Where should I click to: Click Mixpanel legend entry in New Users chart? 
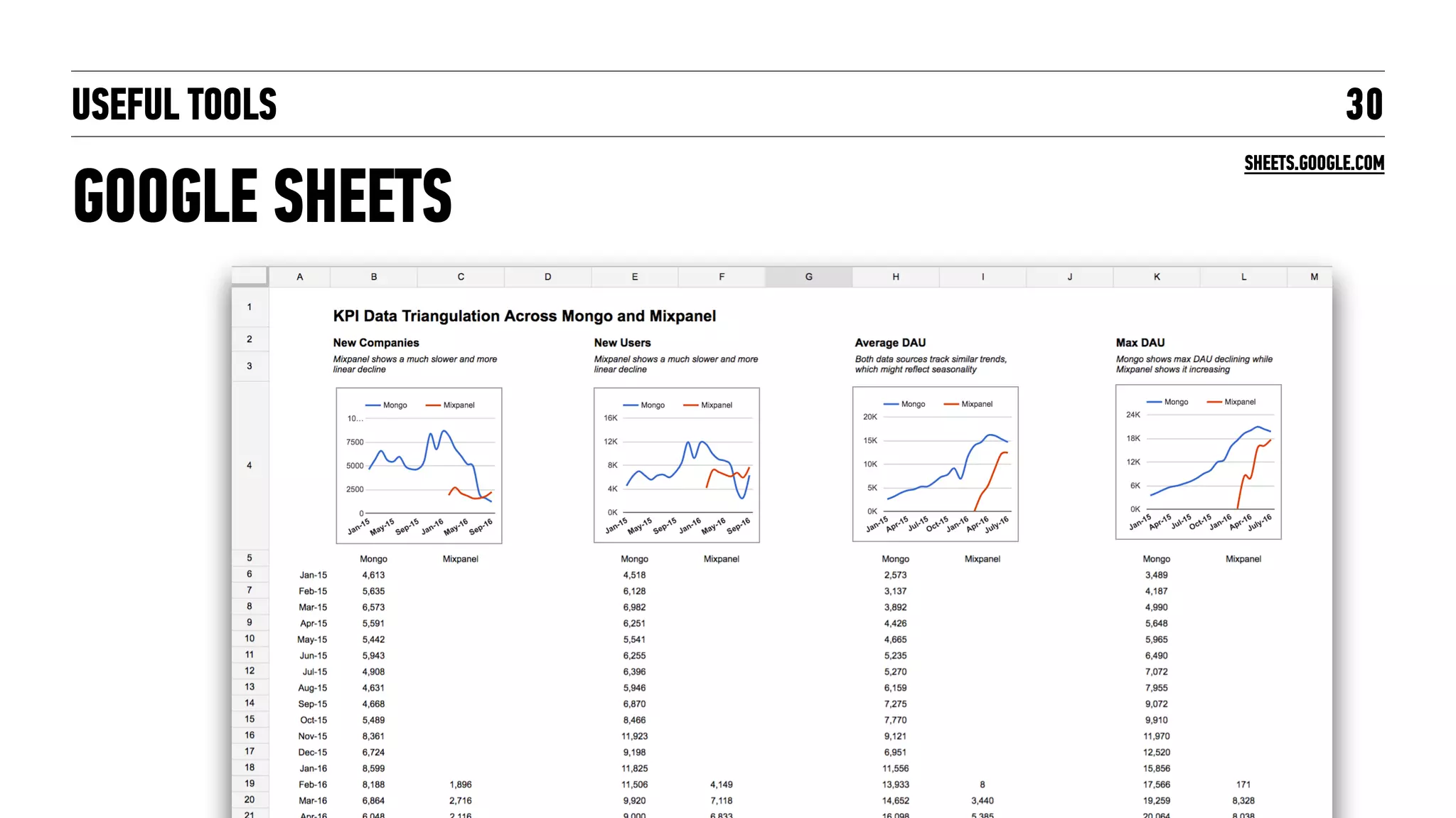(708, 405)
